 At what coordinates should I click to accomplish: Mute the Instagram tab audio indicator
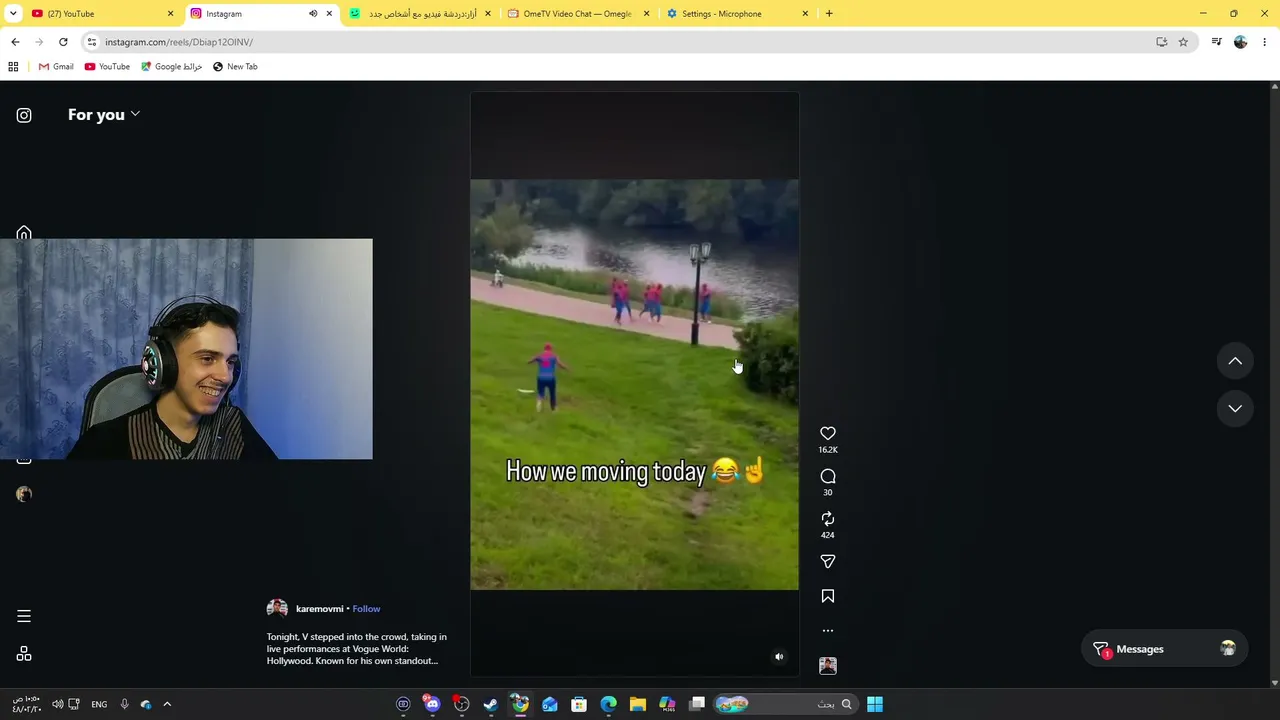point(312,14)
